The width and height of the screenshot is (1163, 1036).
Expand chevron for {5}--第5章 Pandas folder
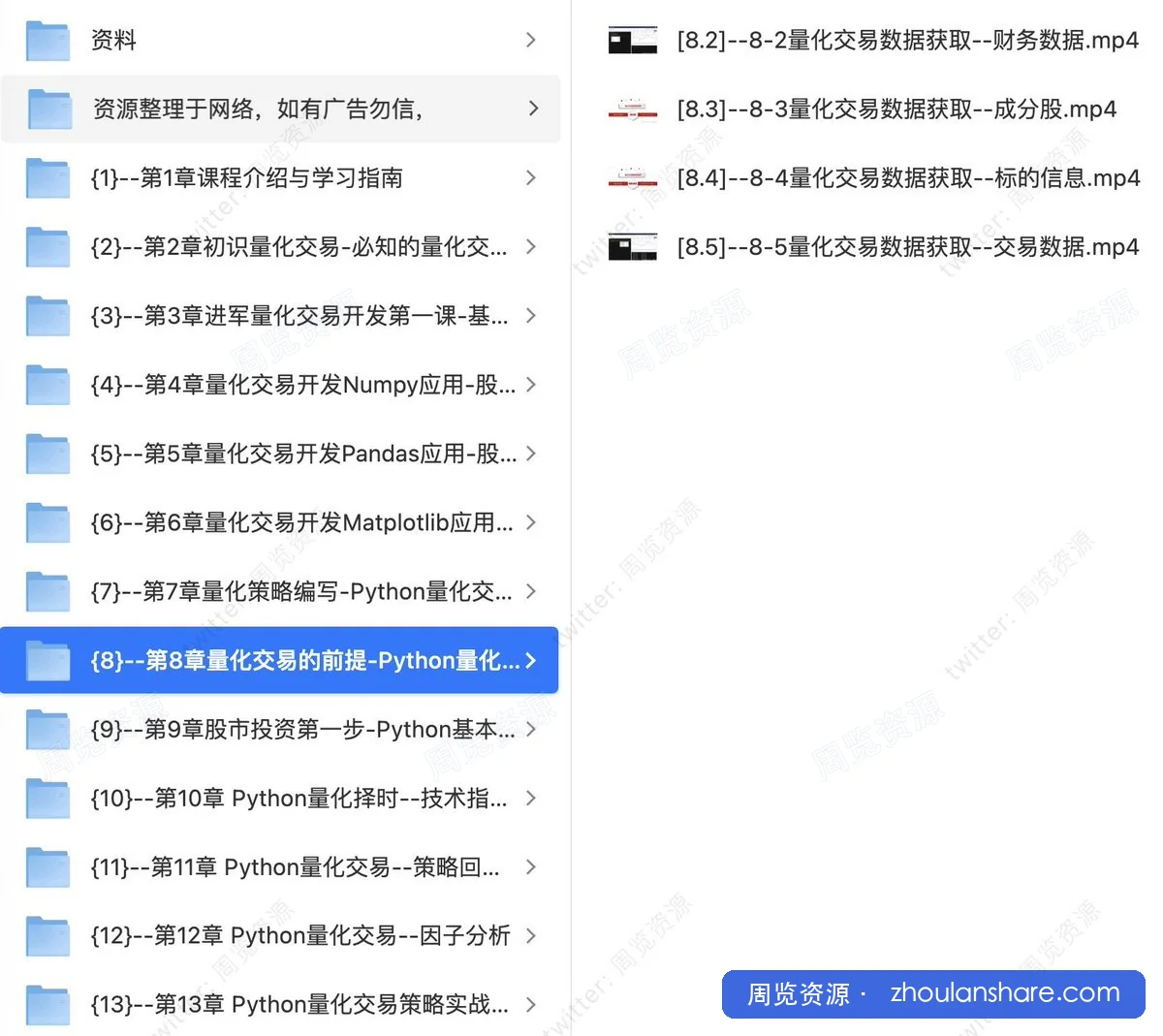pyautogui.click(x=530, y=454)
